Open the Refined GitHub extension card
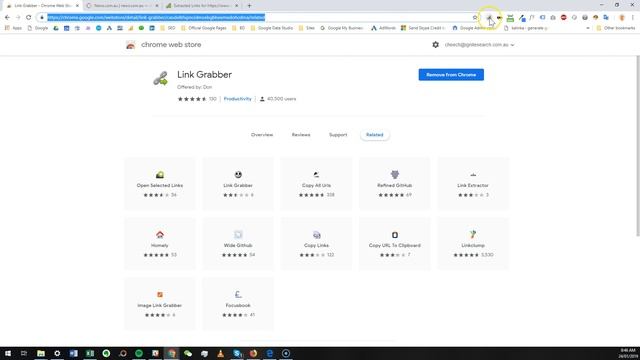The height and width of the screenshot is (360, 640). pos(395,183)
